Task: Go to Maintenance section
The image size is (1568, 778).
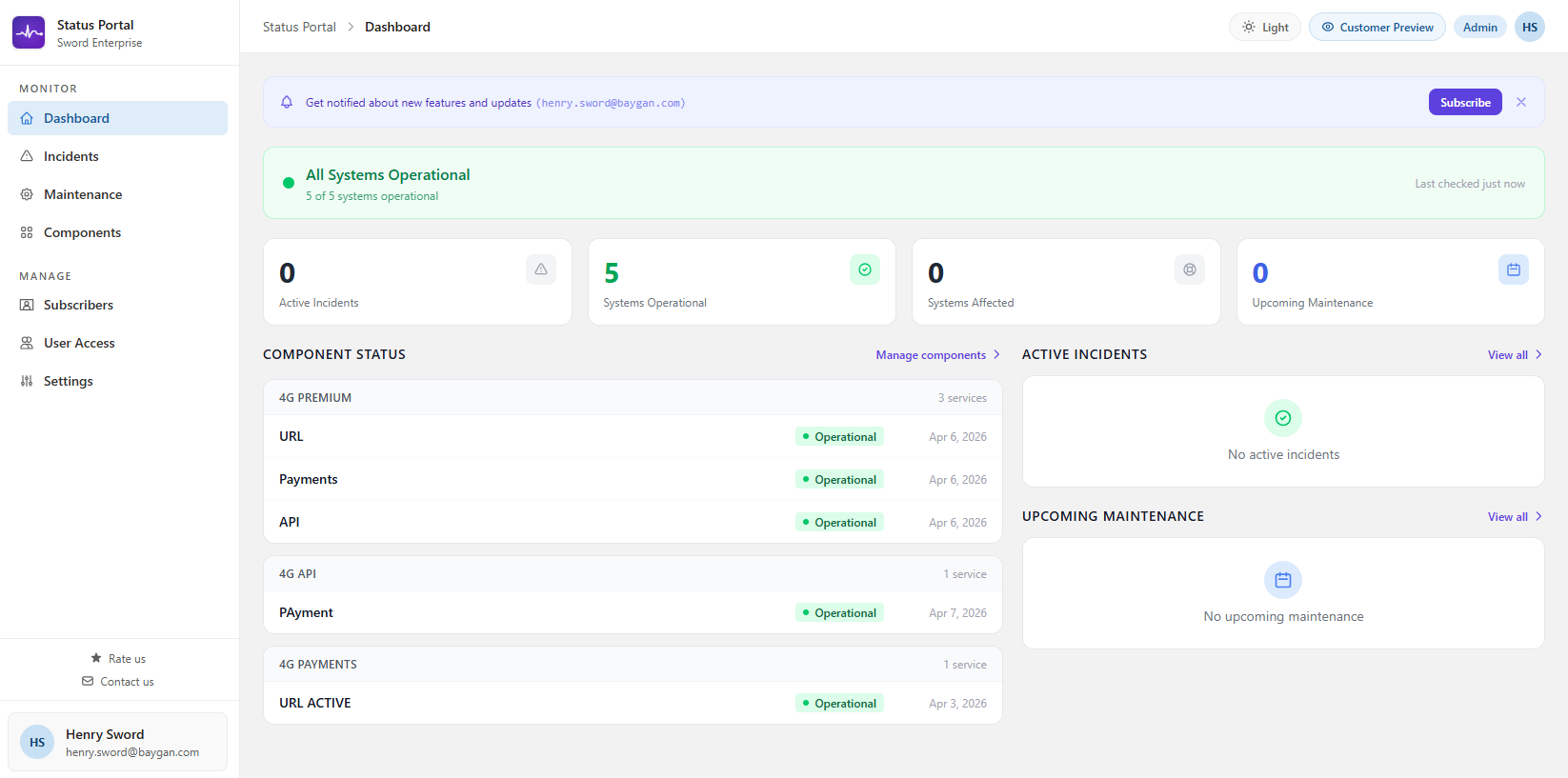Action: click(117, 194)
